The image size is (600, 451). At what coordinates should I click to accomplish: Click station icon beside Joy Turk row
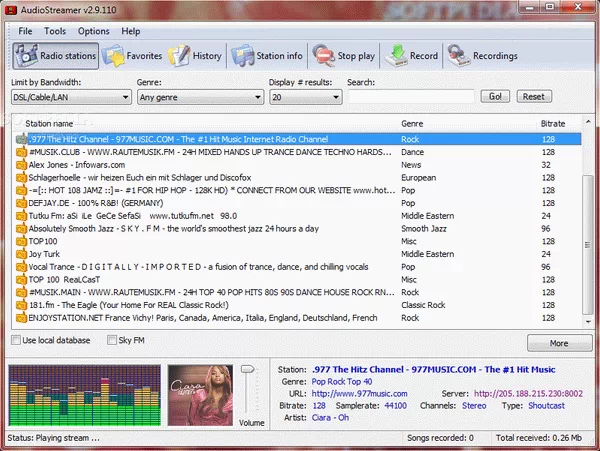coord(21,254)
